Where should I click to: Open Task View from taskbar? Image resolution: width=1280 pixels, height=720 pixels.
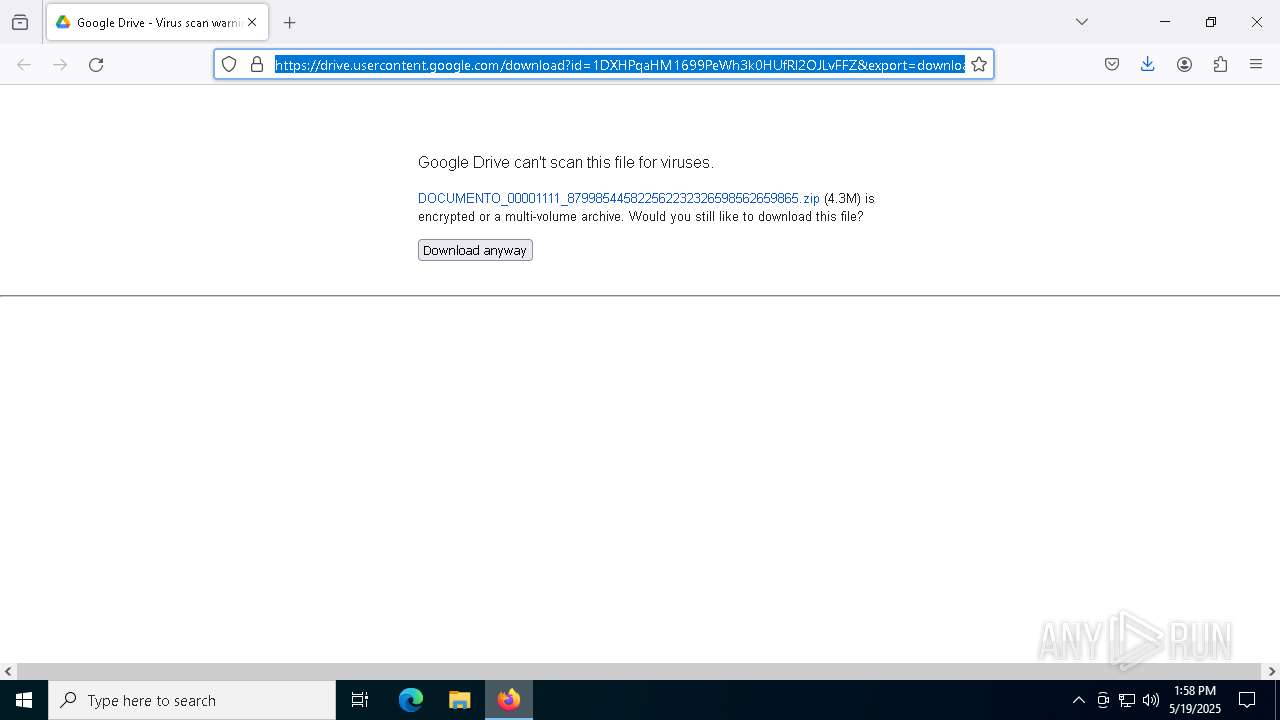(x=360, y=700)
